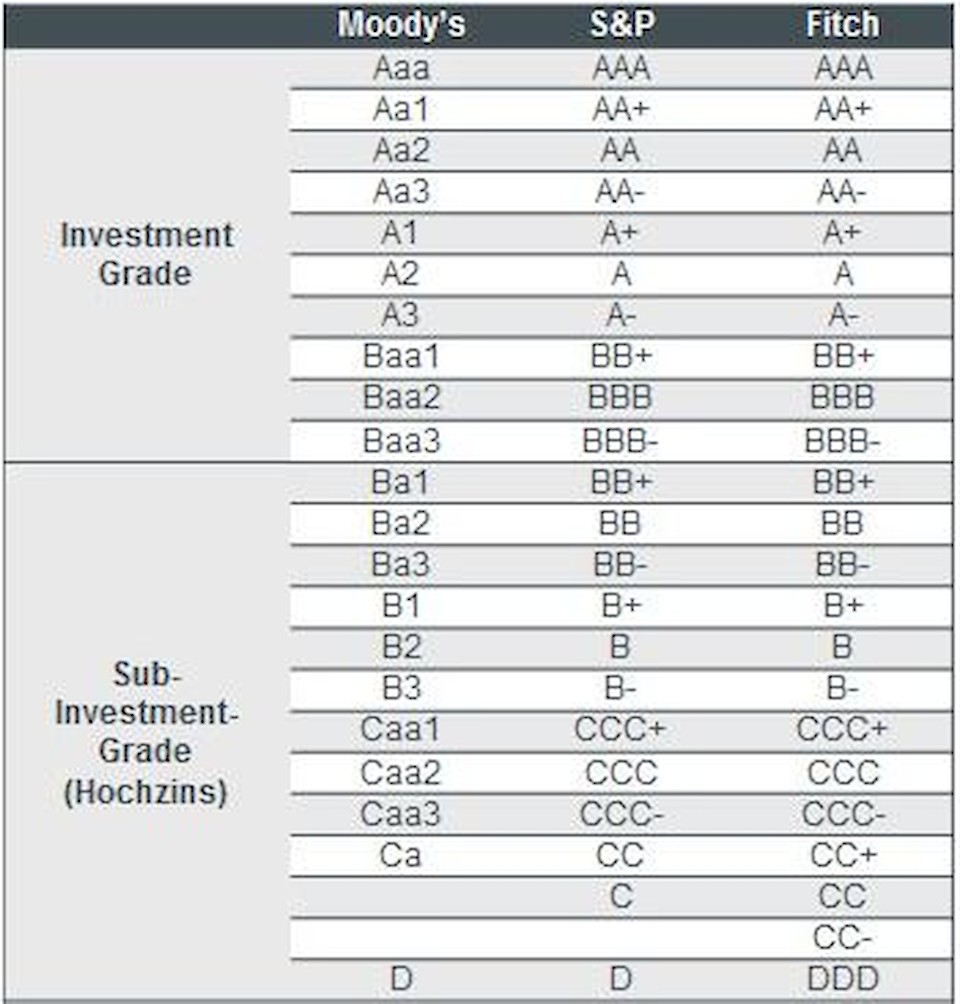The image size is (960, 1004).
Task: Click the Moody's column header
Action: coord(401,25)
